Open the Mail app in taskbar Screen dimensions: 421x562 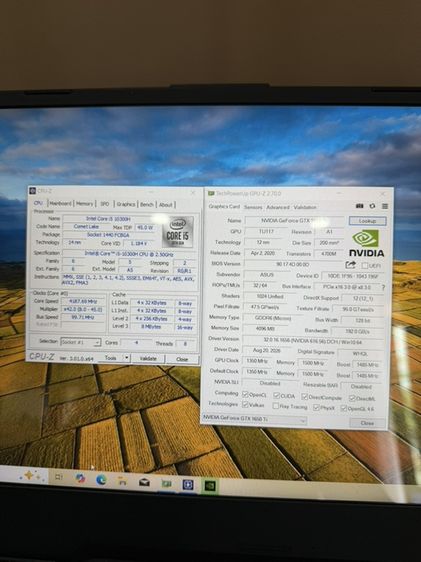click(x=144, y=482)
